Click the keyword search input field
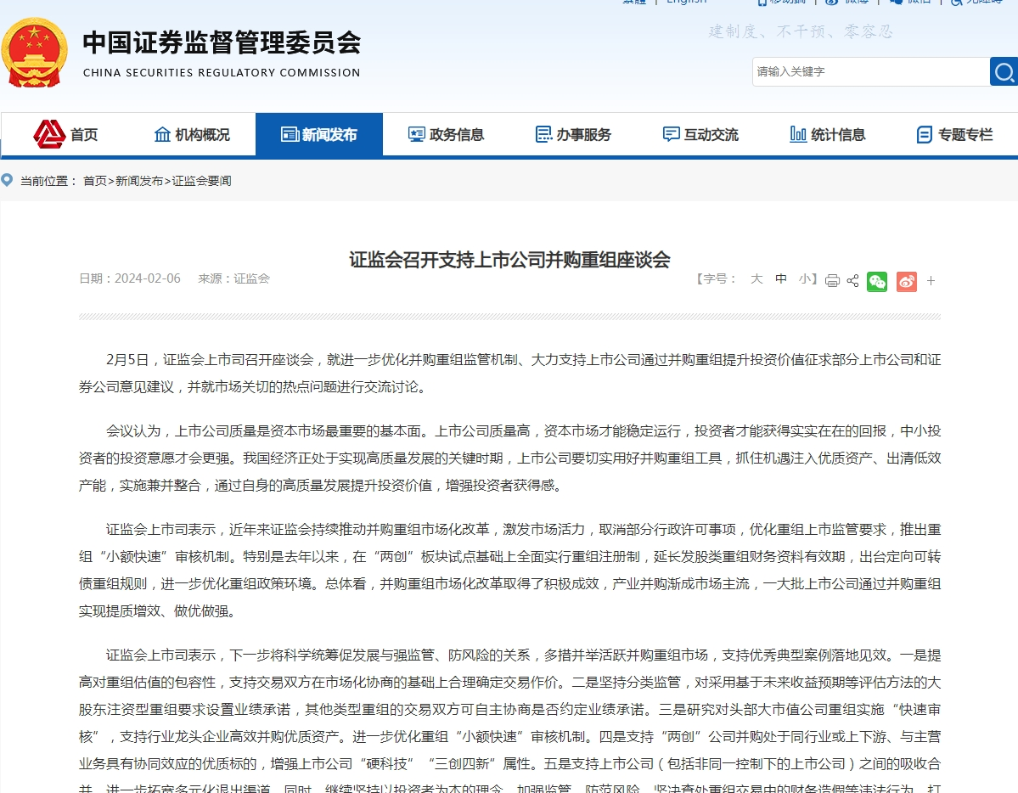 868,72
